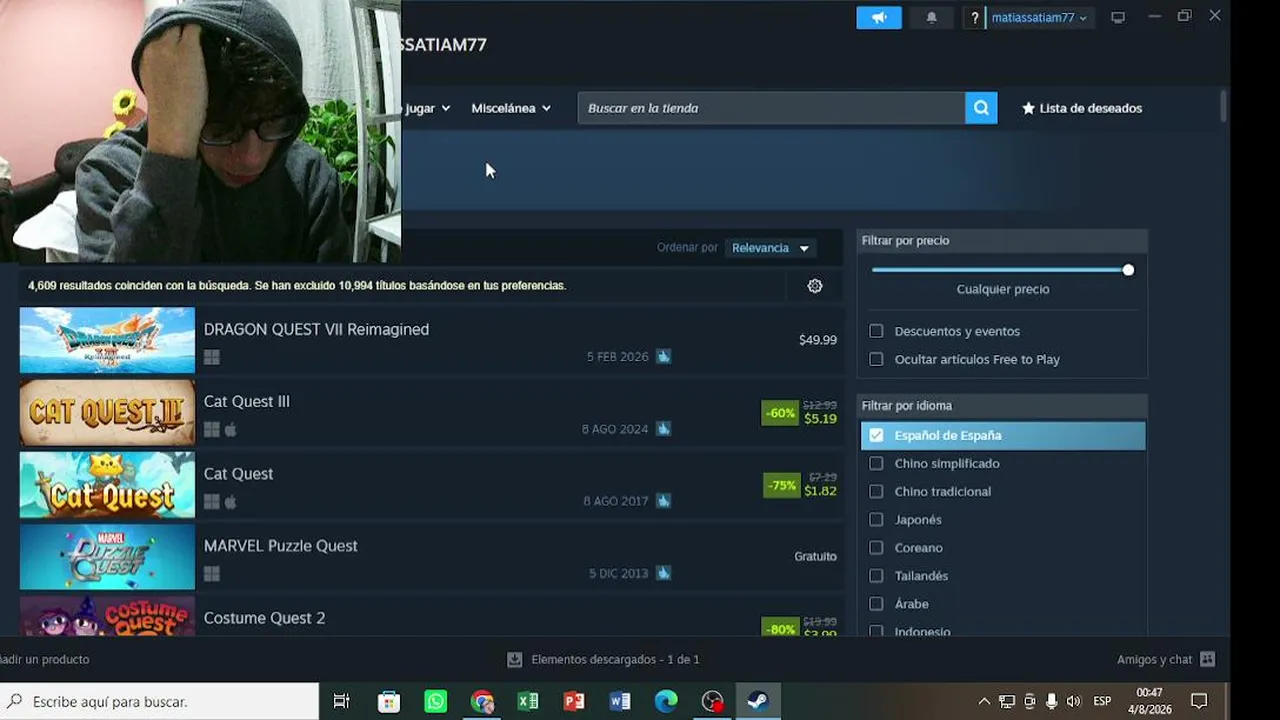1280x720 pixels.
Task: Click the downloads icon in the bottom bar
Action: click(515, 660)
